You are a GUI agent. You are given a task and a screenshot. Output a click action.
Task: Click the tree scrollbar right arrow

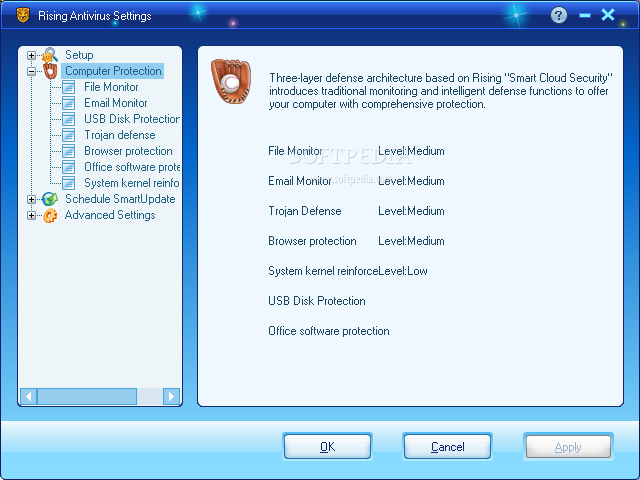pyautogui.click(x=171, y=396)
